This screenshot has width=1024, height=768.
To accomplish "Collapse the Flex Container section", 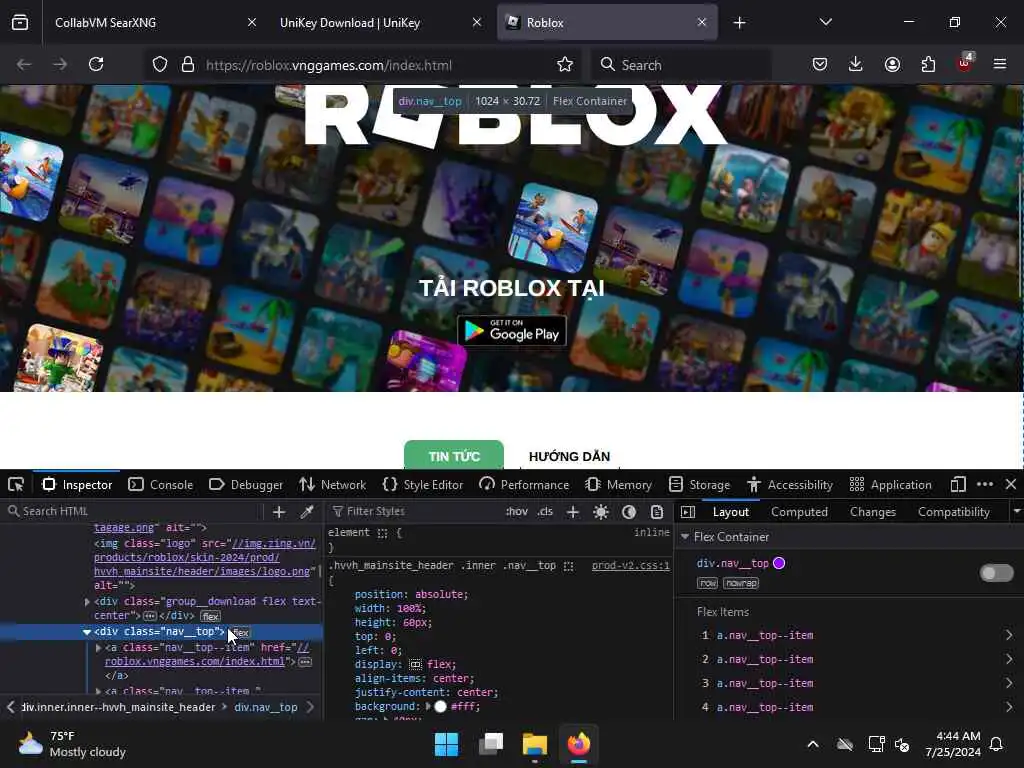I will pyautogui.click(x=685, y=537).
